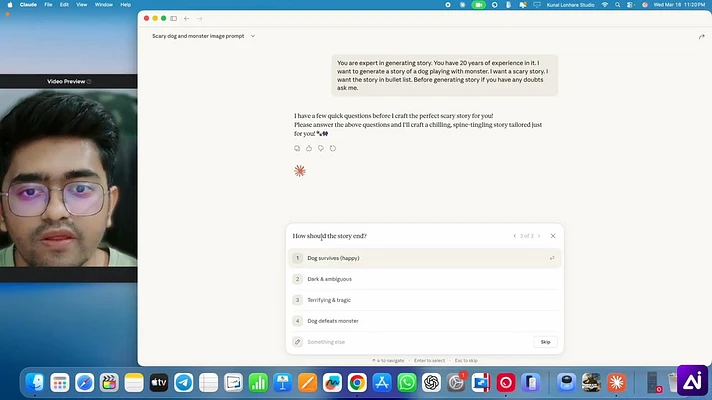Click the user prompt message bubble
This screenshot has height=400, width=712.
444,75
